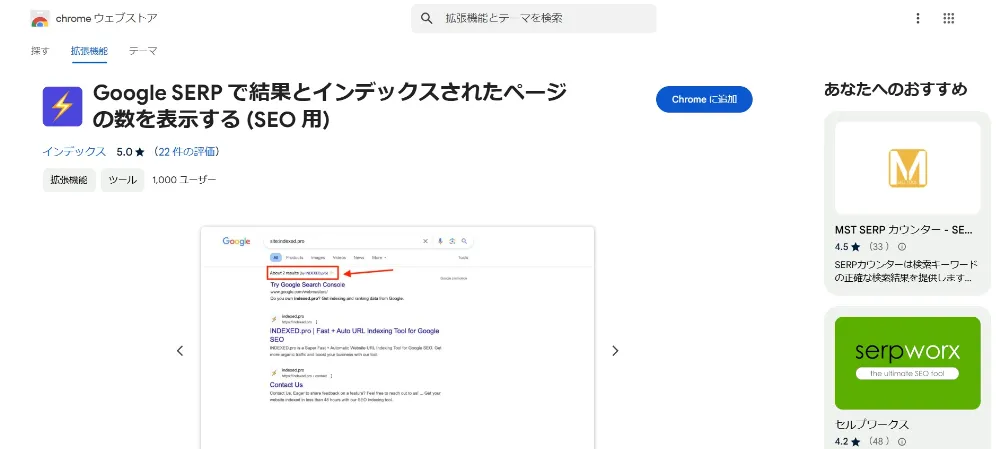The height and width of the screenshot is (449, 1000).
Task: Click the あなたへのおすすめ heading
Action: click(x=895, y=90)
